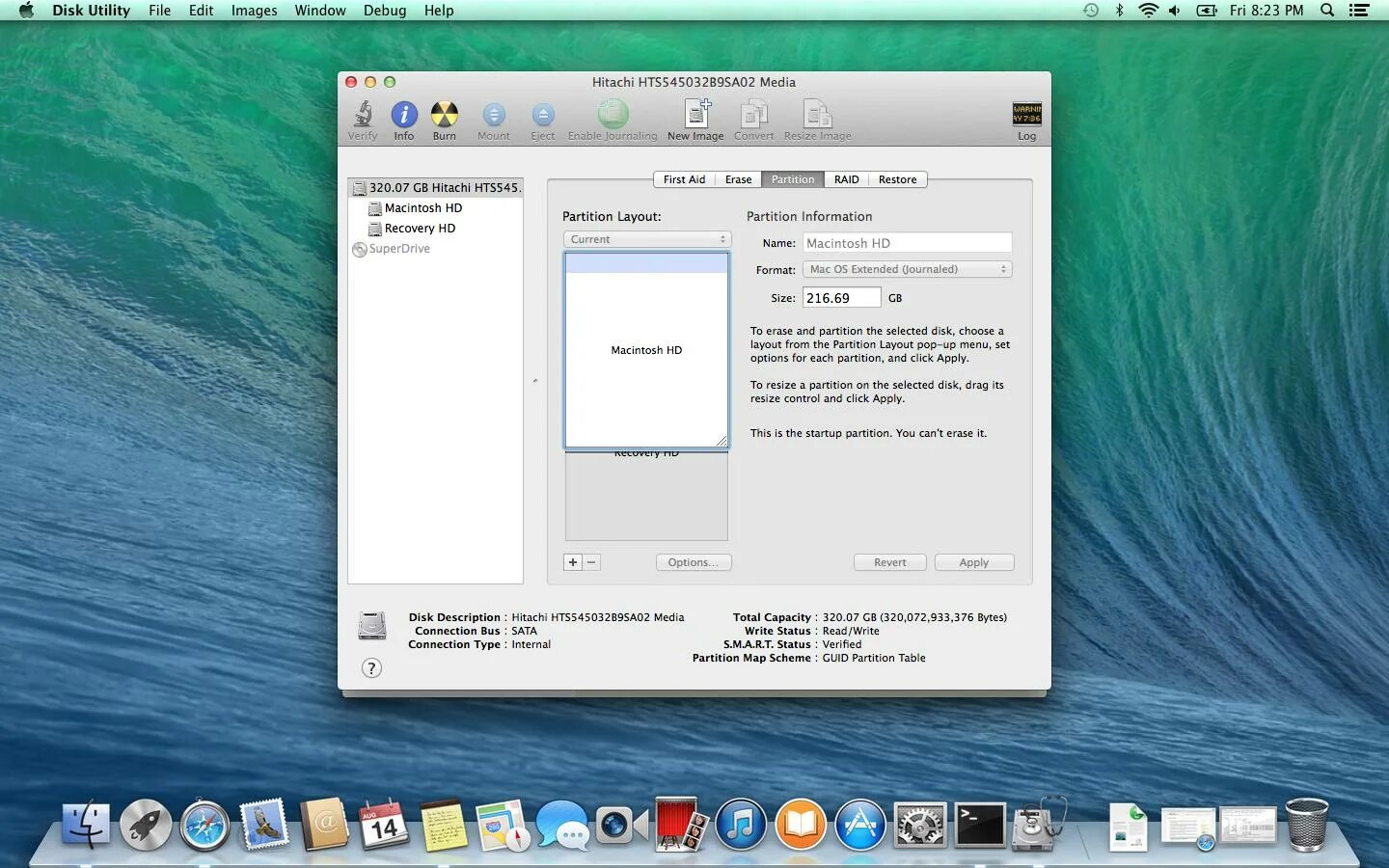Select Recovery HD volume in sidebar
Viewport: 1389px width, 868px height.
pos(435,229)
